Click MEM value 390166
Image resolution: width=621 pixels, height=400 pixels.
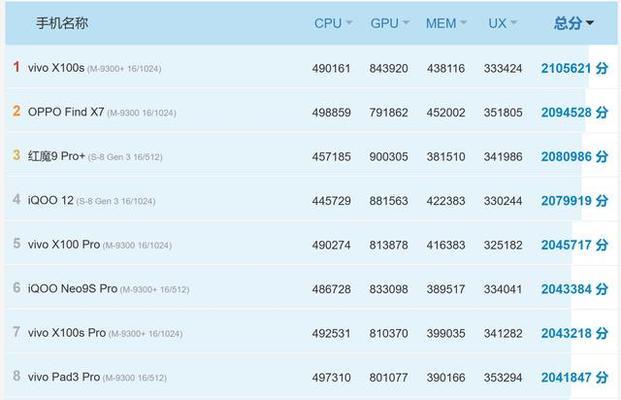click(446, 377)
